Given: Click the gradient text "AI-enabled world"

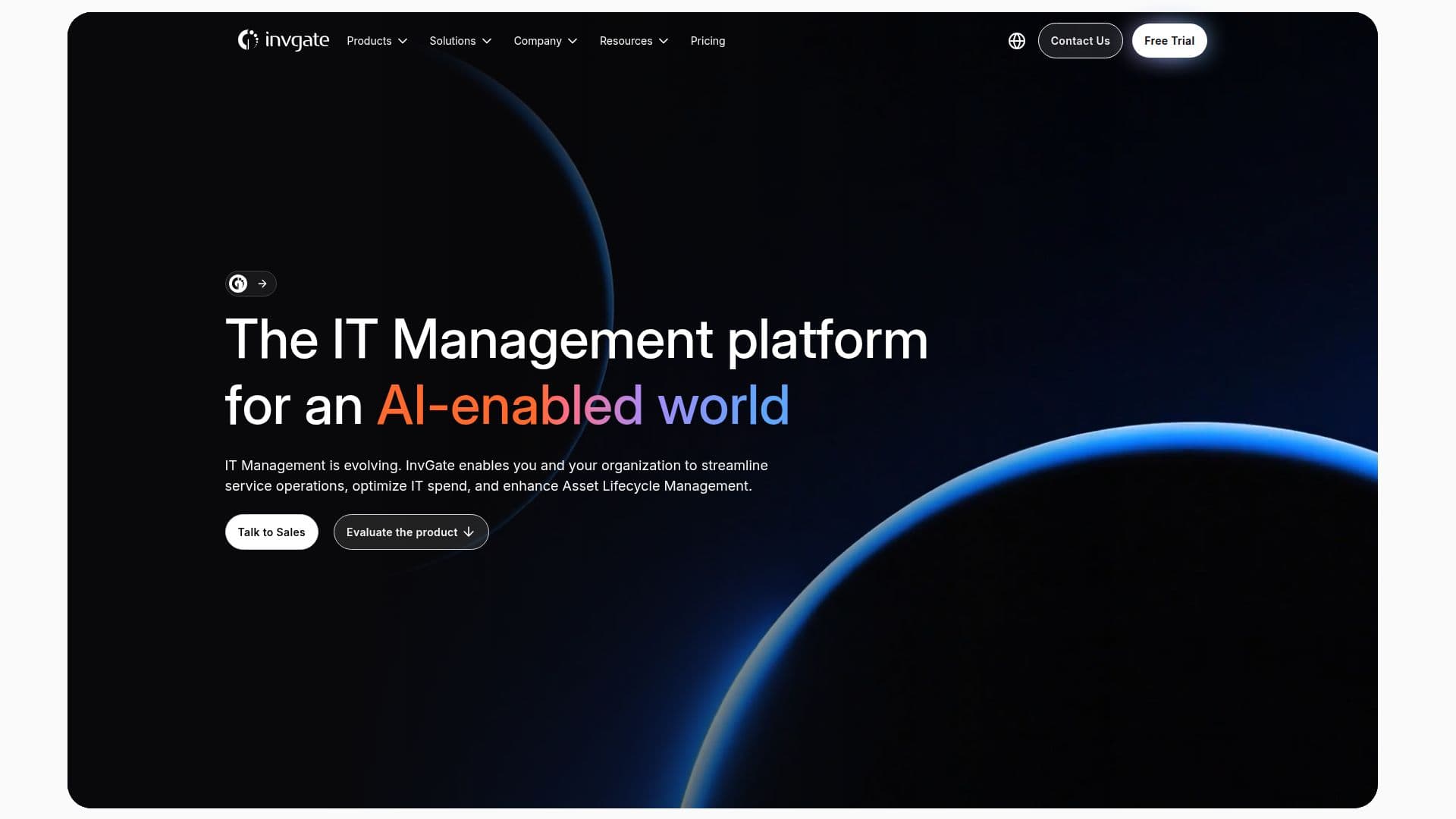Looking at the screenshot, I should pyautogui.click(x=583, y=405).
